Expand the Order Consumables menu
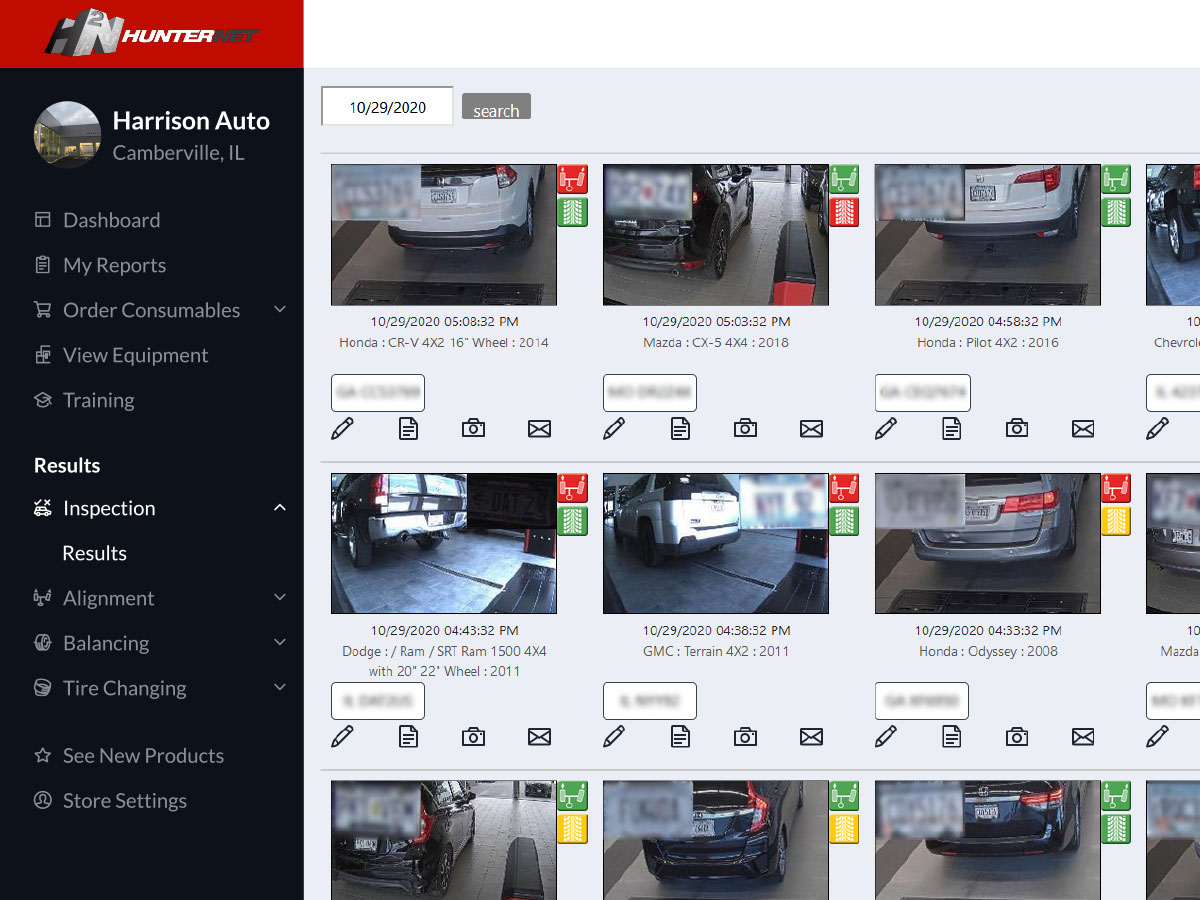Image resolution: width=1200 pixels, height=900 pixels. point(151,310)
